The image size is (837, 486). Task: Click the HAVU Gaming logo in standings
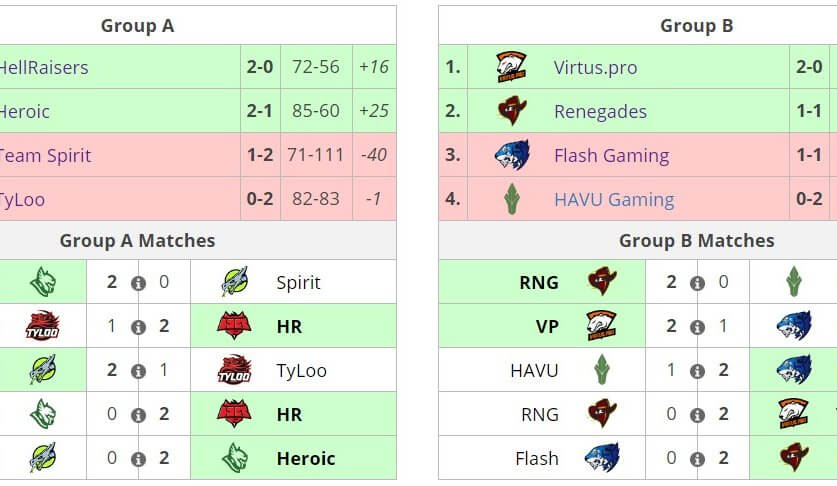[x=512, y=200]
